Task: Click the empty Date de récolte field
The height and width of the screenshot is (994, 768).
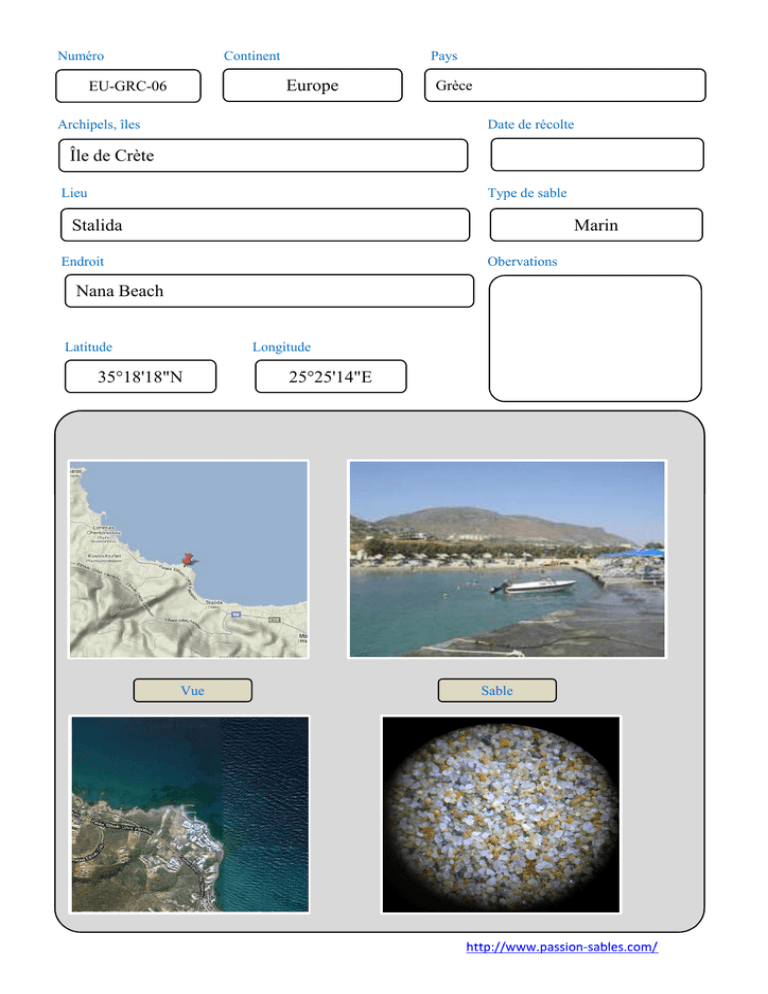Action: pos(597,155)
